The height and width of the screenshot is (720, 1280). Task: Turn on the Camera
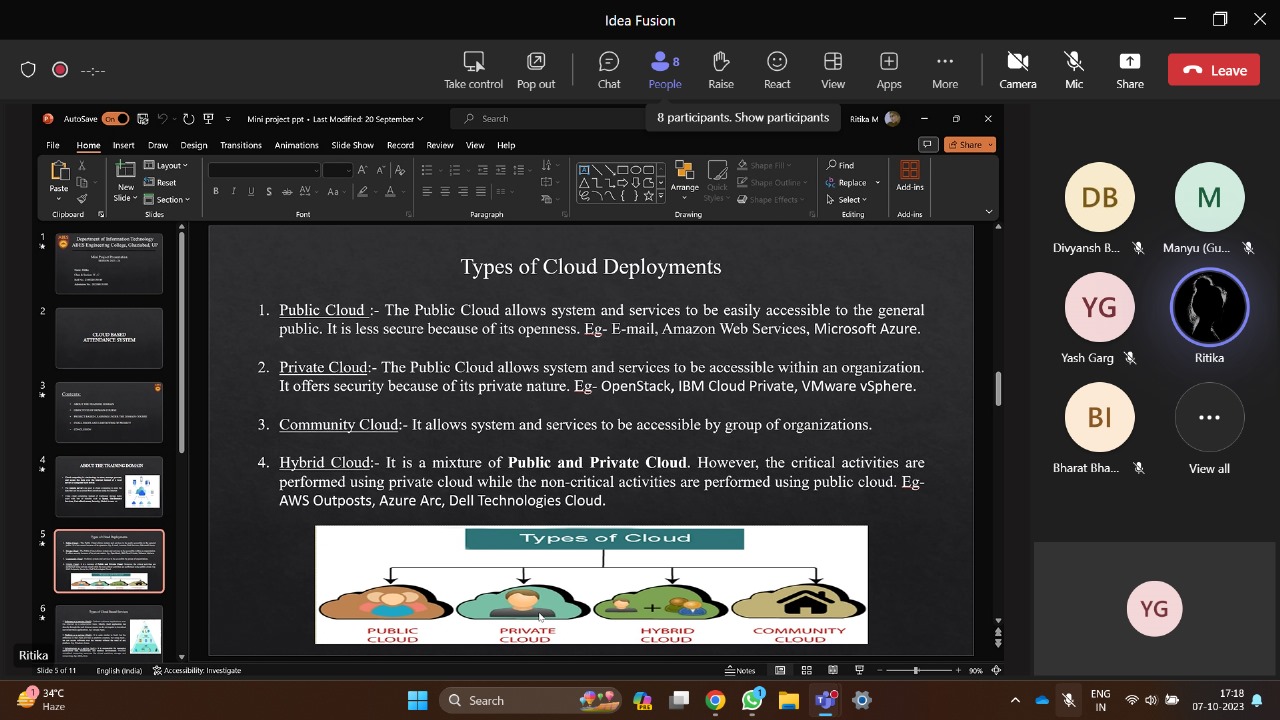1017,70
